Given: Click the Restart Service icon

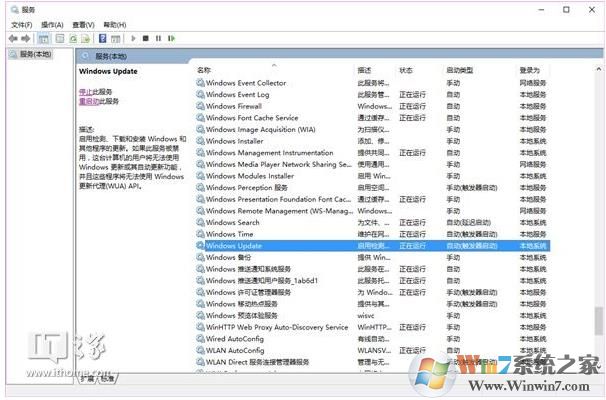Looking at the screenshot, I should [x=171, y=38].
